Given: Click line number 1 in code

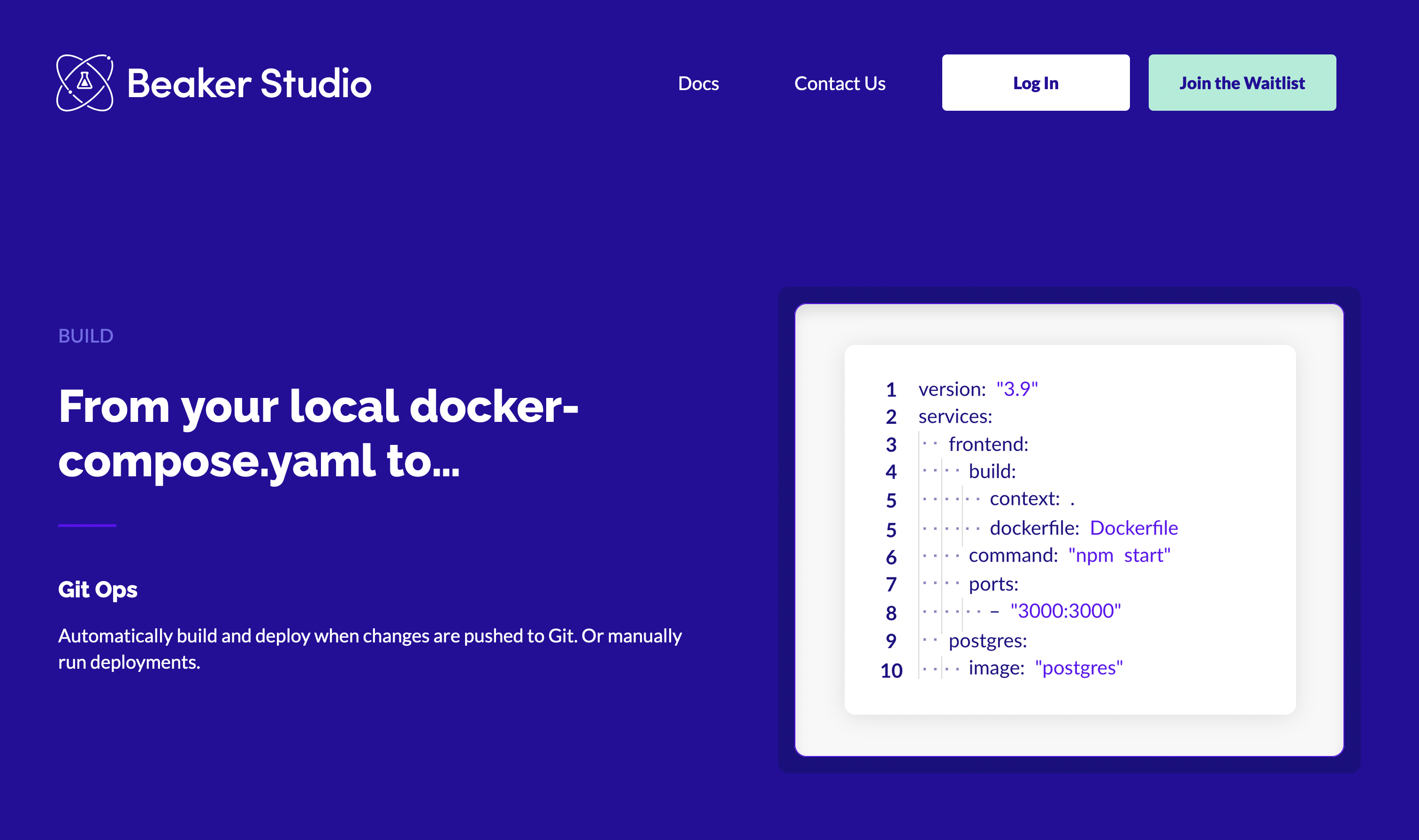Looking at the screenshot, I should 891,389.
